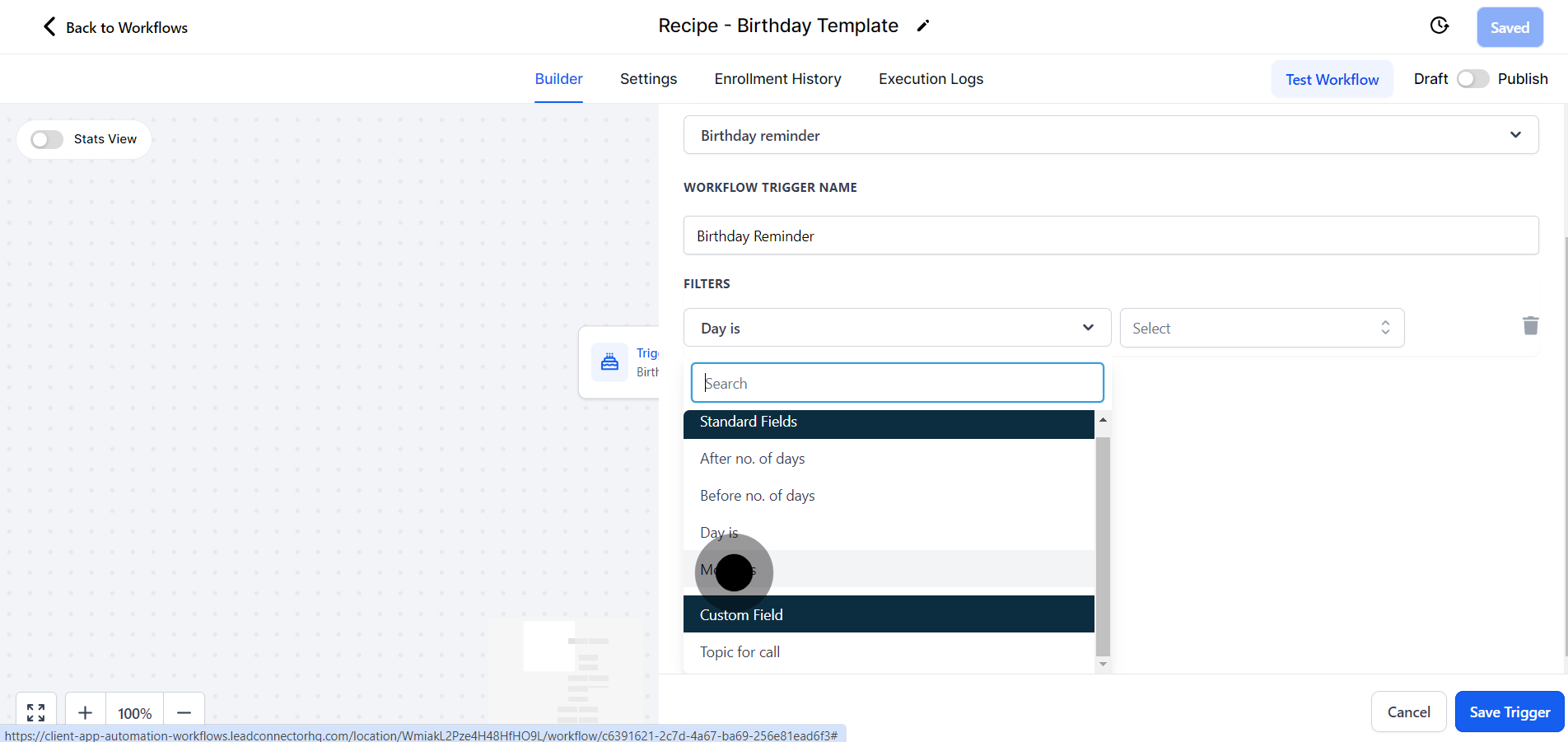Toggle the Draft/Publish switch
This screenshot has height=742, width=1568.
pos(1472,79)
